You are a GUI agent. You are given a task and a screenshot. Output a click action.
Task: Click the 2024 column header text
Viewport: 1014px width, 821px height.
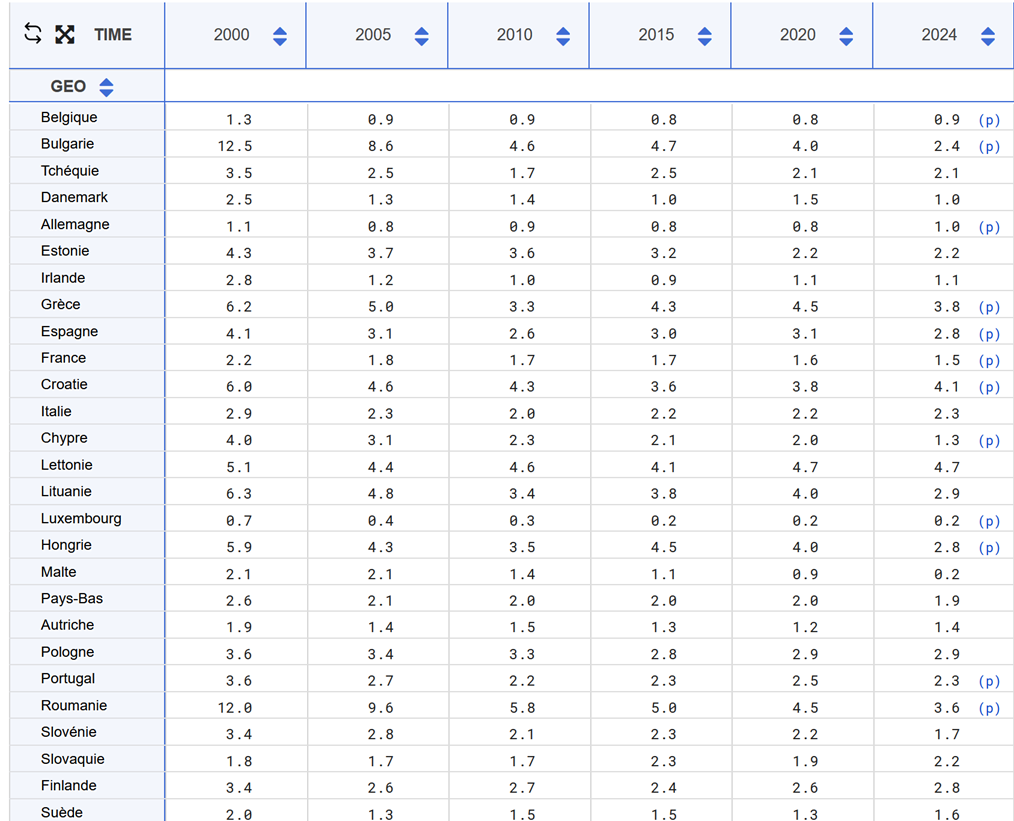point(939,35)
